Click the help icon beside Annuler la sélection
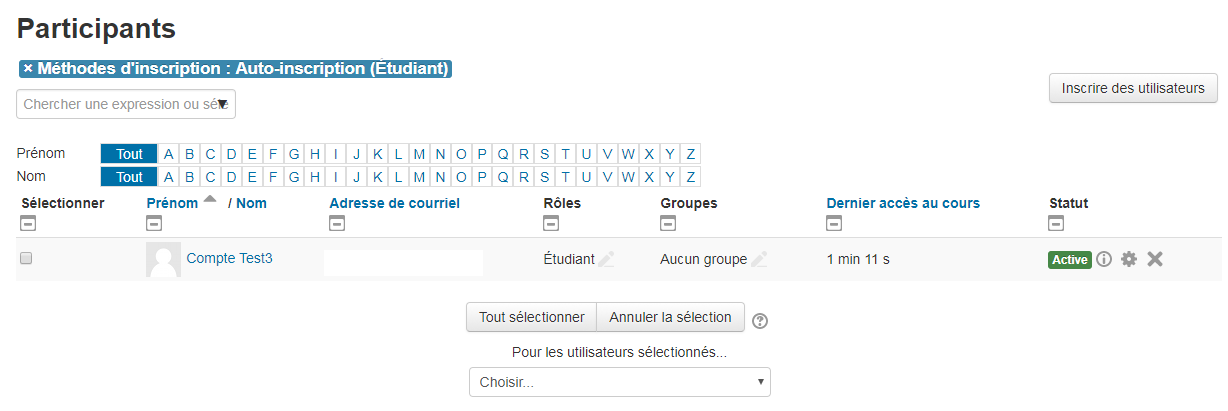The image size is (1228, 411). pos(760,321)
